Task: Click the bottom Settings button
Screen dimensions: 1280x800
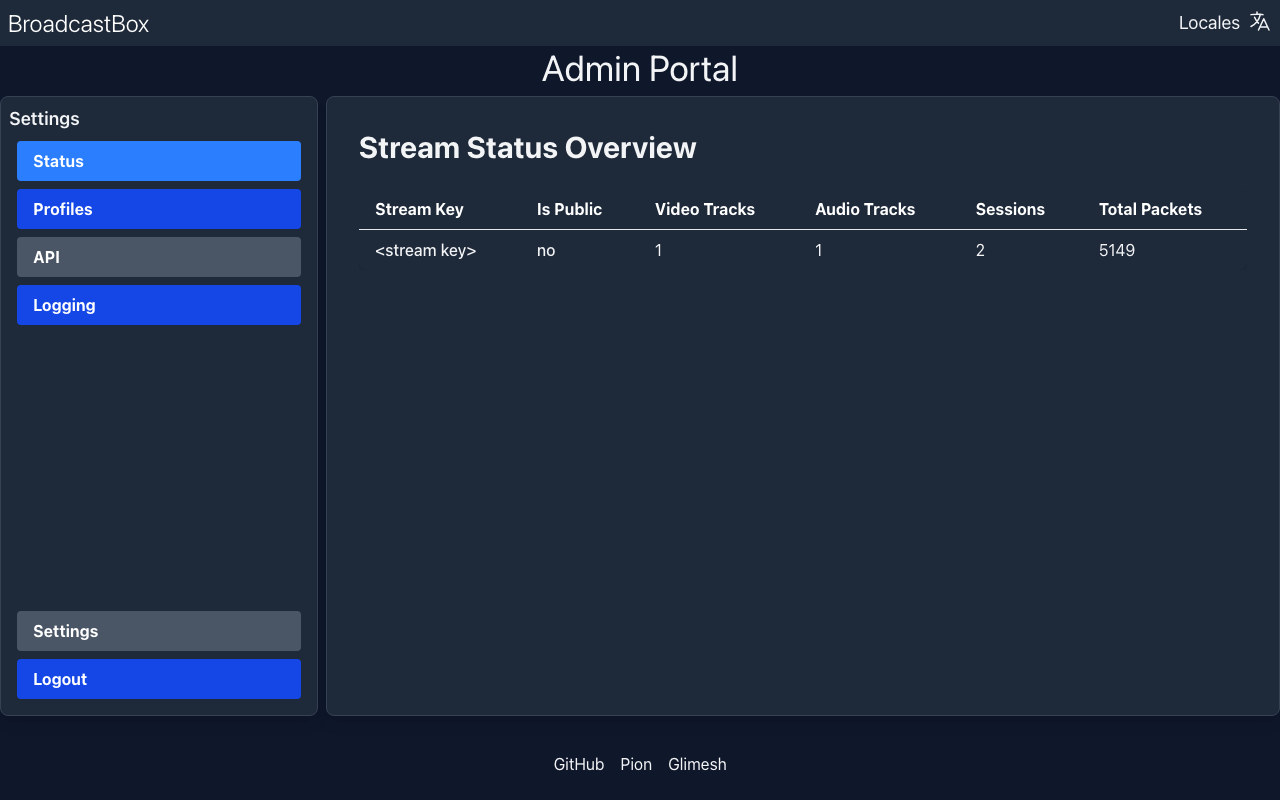Action: point(159,631)
